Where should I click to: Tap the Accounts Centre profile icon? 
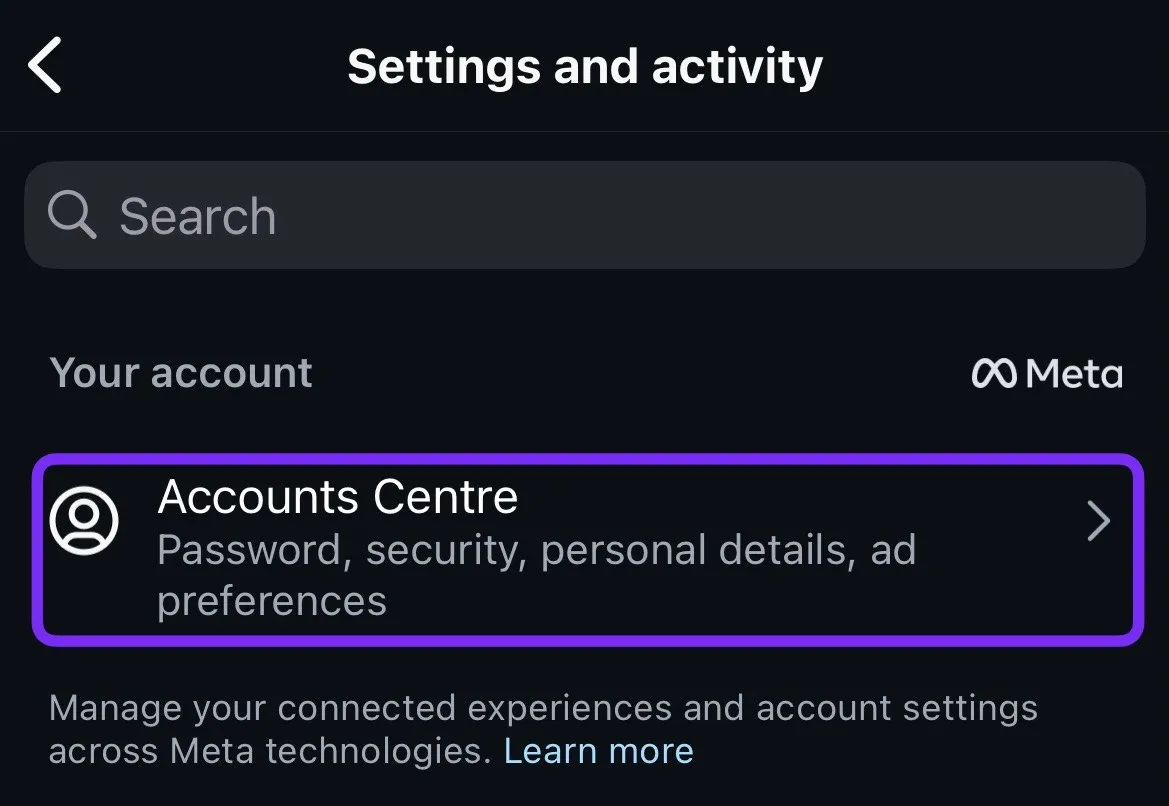tap(84, 521)
